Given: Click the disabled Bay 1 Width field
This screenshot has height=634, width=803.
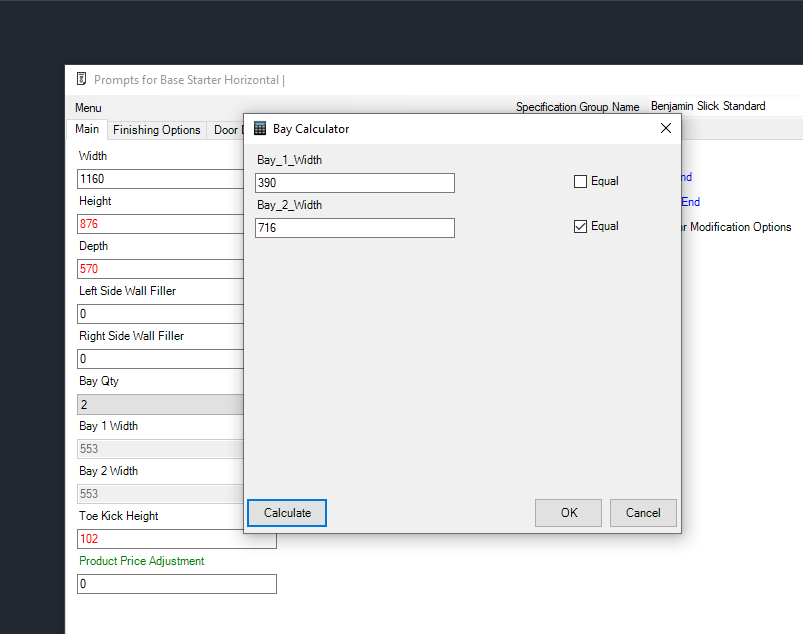Looking at the screenshot, I should point(160,449).
